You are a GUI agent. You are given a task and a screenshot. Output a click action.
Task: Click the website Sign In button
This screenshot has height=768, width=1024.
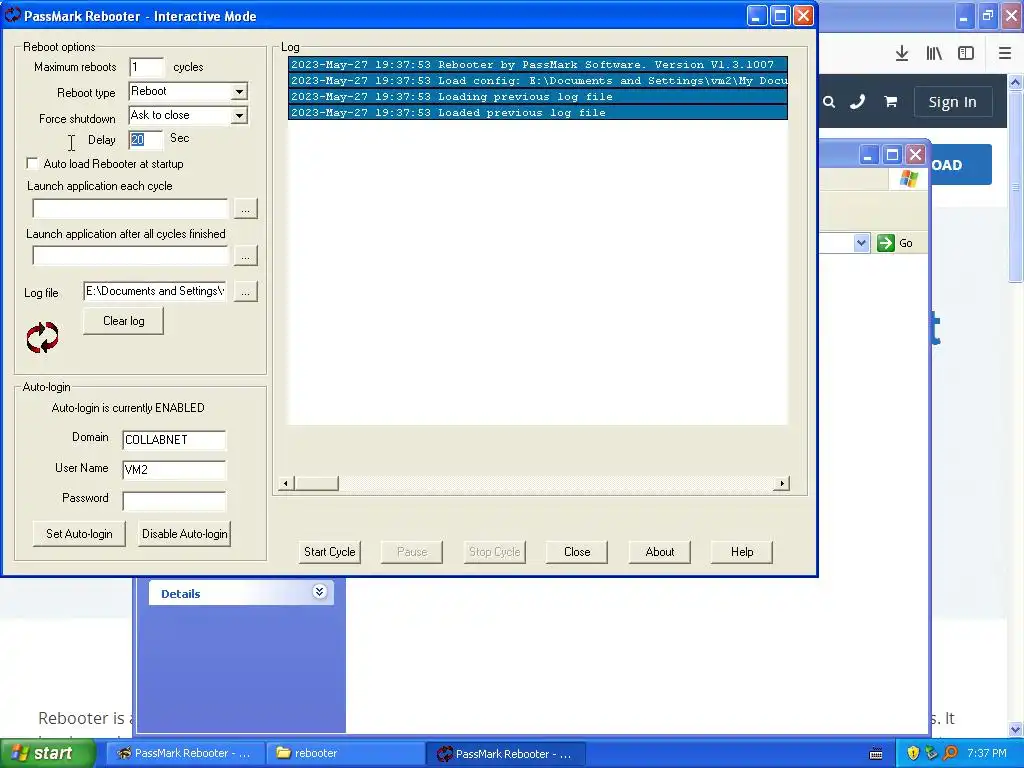tap(952, 102)
